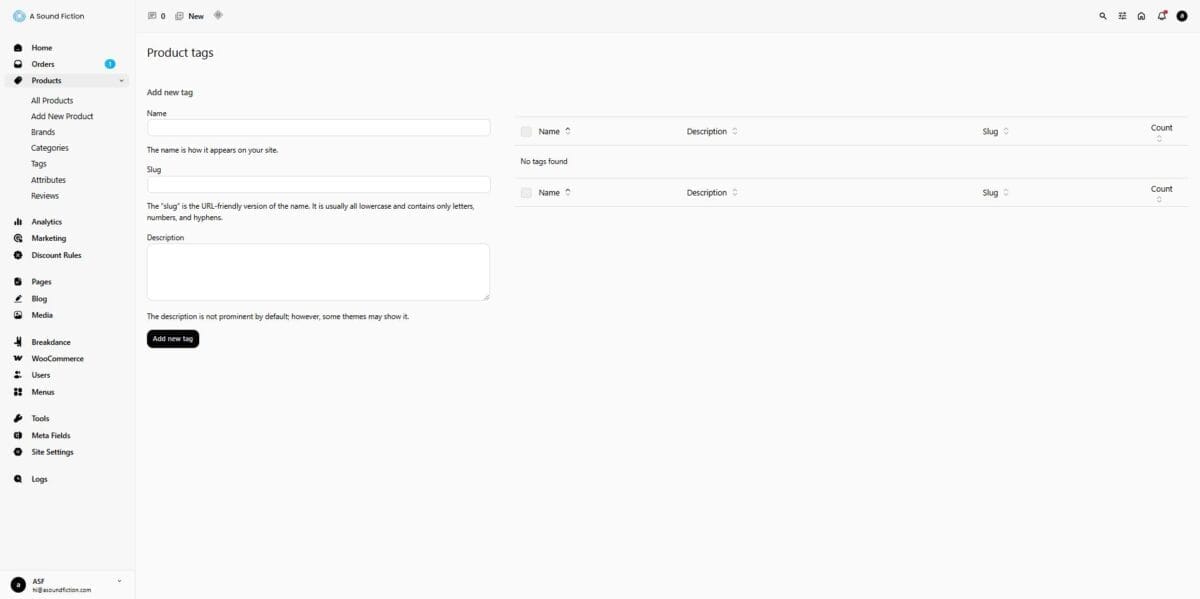
Task: Click the user avatar in top bar
Action: point(1181,16)
